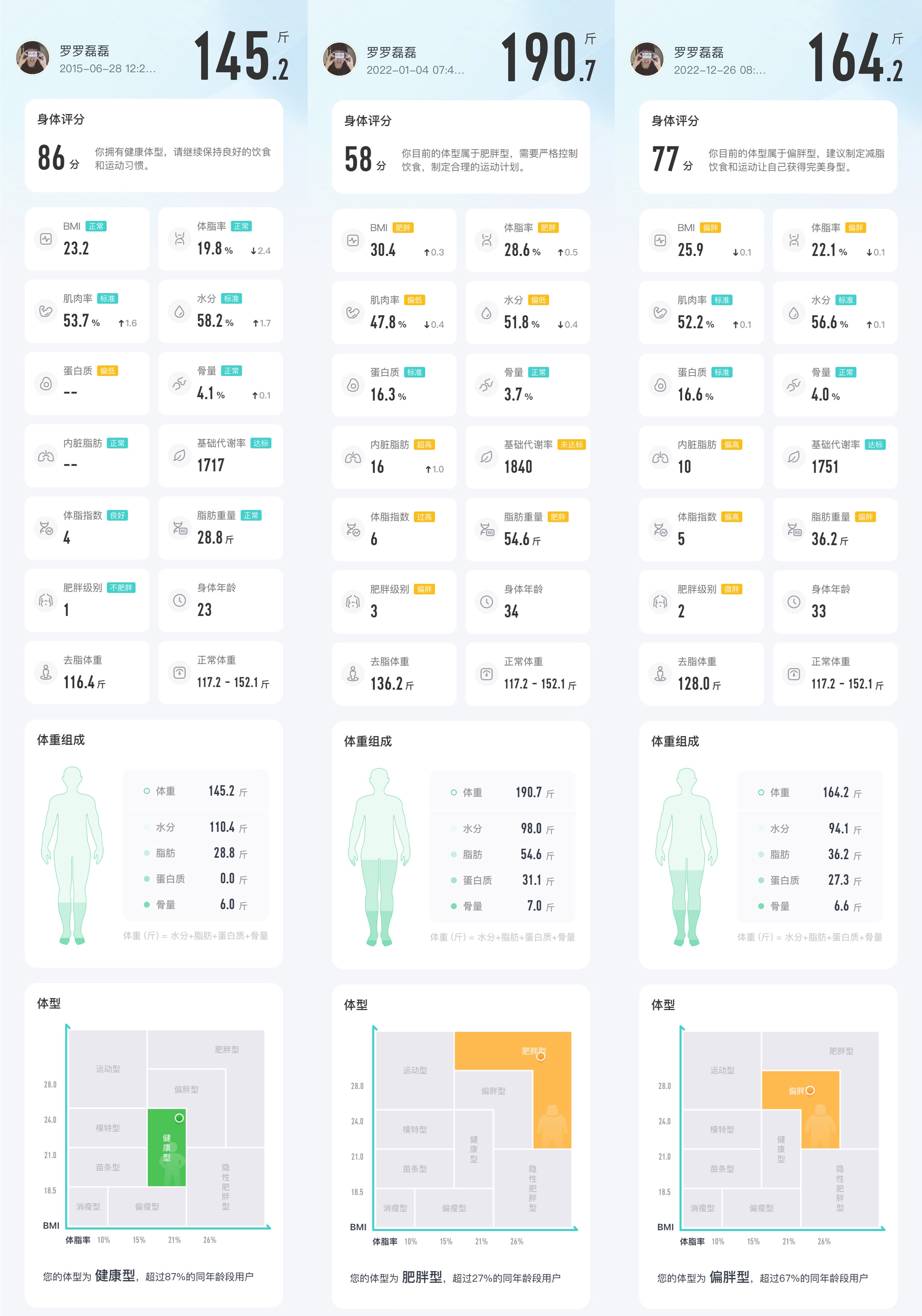Click the obesity level icon beside 偏胖 tag
922x1316 pixels.
tap(353, 602)
